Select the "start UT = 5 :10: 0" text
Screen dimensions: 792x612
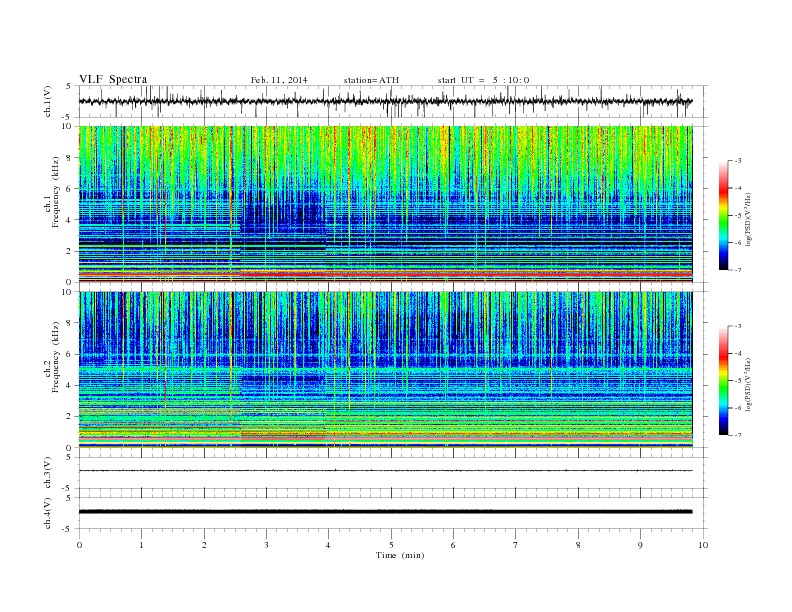click(483, 80)
